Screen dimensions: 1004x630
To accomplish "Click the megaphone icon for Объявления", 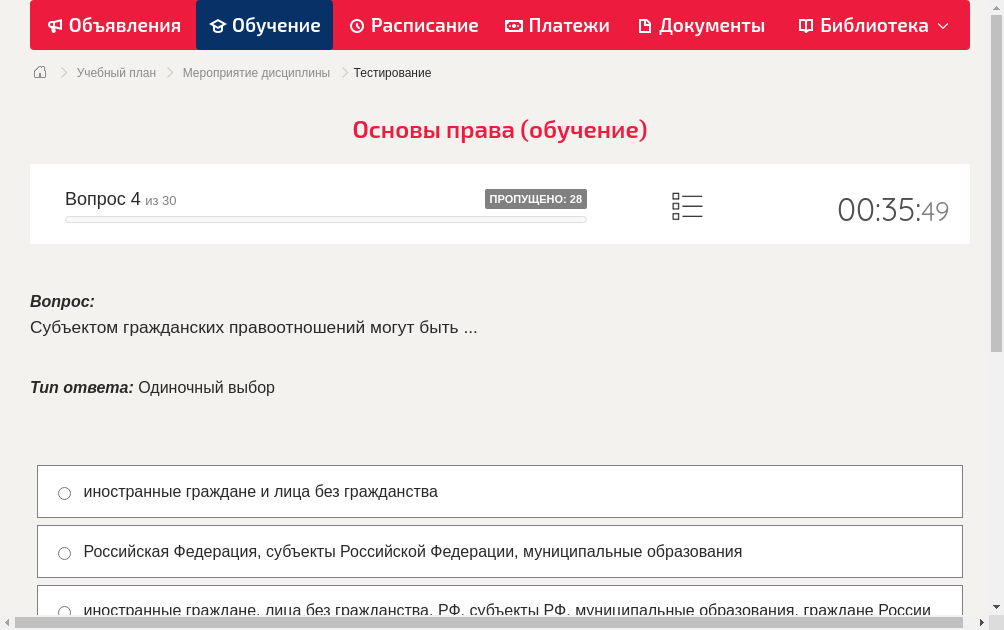I will [54, 25].
